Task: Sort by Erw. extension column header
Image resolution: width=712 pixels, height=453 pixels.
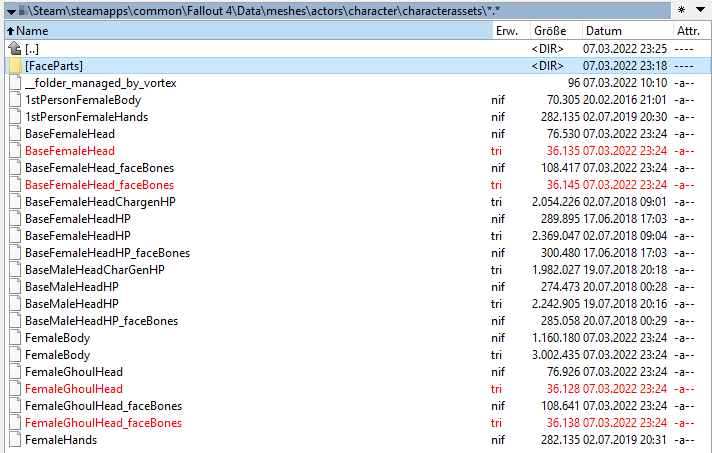Action: [511, 31]
